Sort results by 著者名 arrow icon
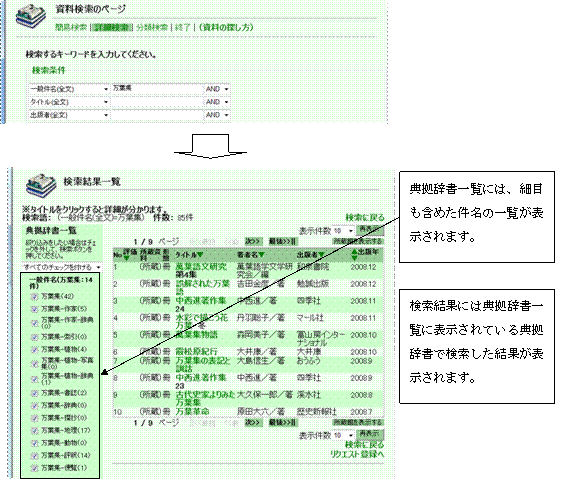Viewport: 567px width, 489px height. tap(261, 255)
